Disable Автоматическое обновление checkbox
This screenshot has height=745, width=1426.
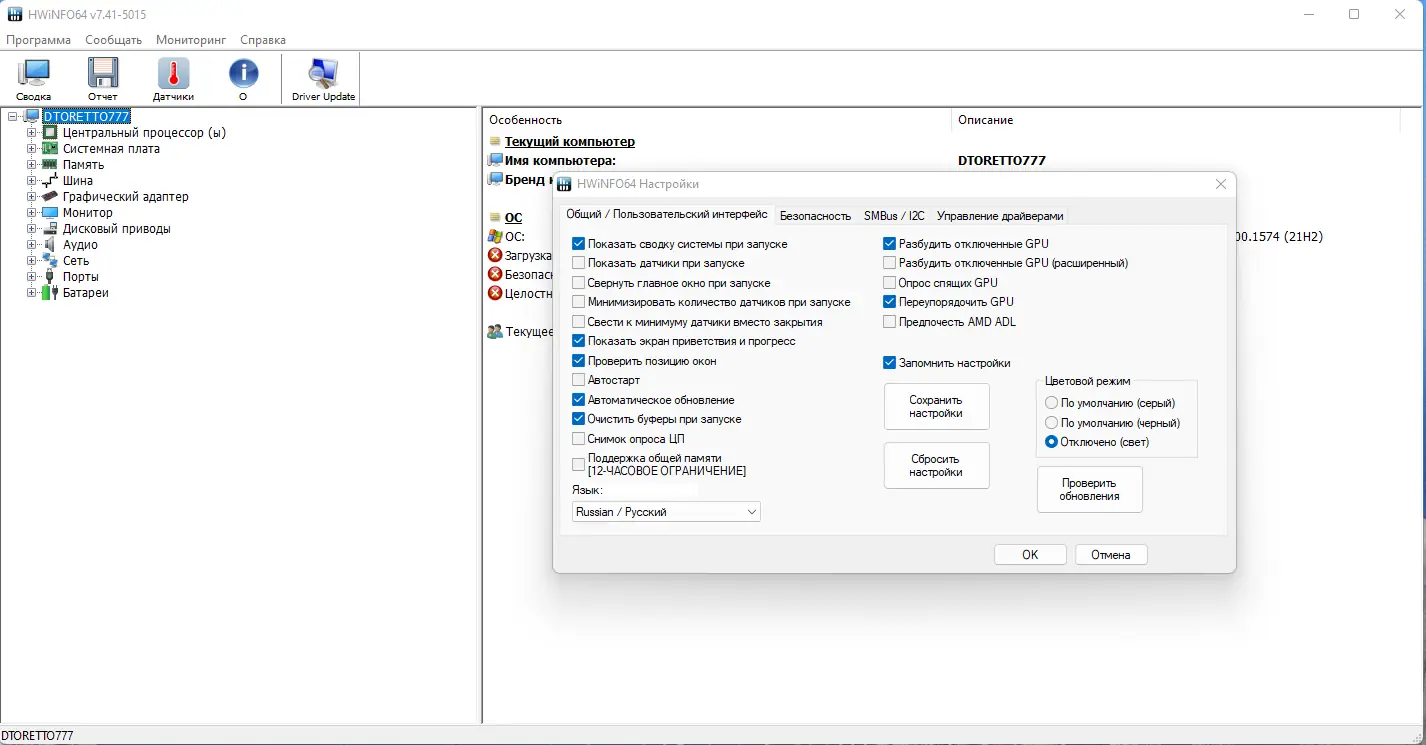579,400
